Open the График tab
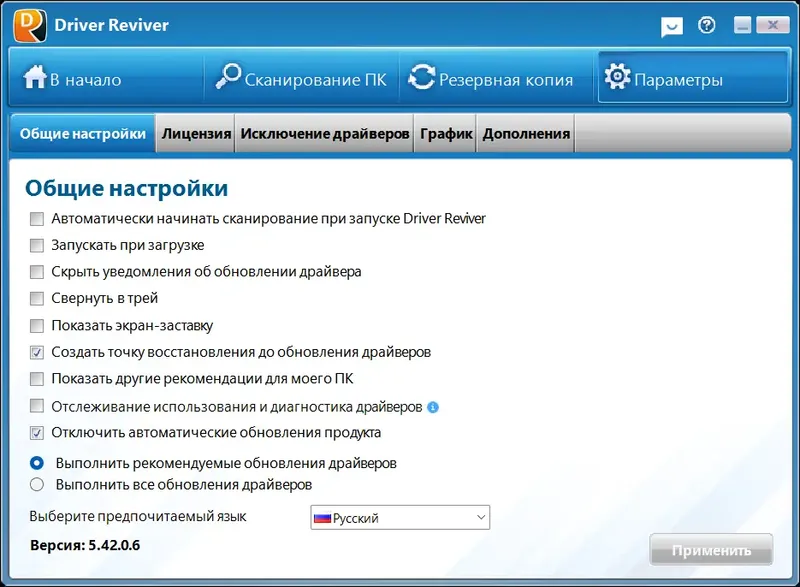This screenshot has height=587, width=800. tap(445, 132)
